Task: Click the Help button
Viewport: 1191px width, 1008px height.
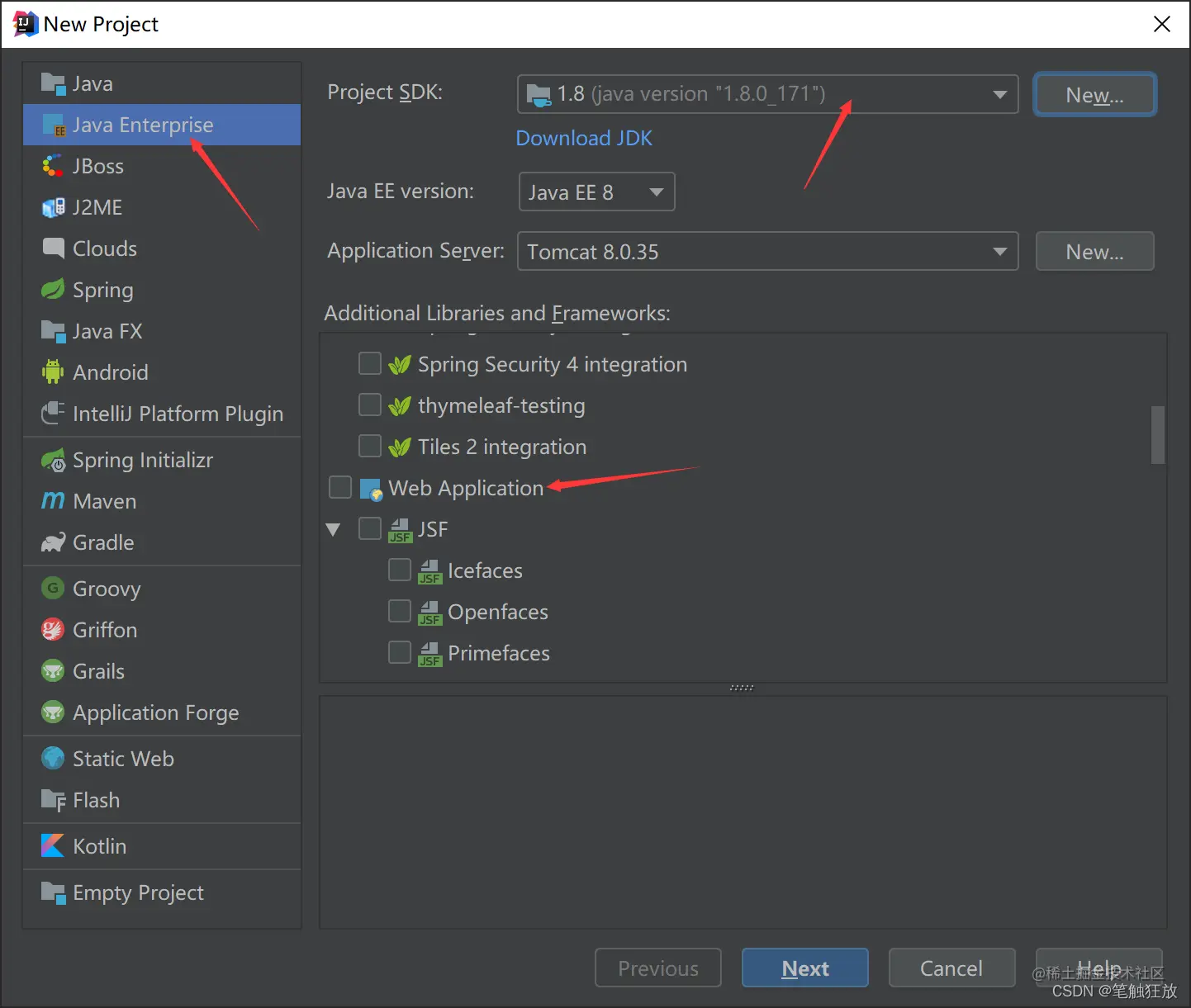Action: pos(1099,968)
